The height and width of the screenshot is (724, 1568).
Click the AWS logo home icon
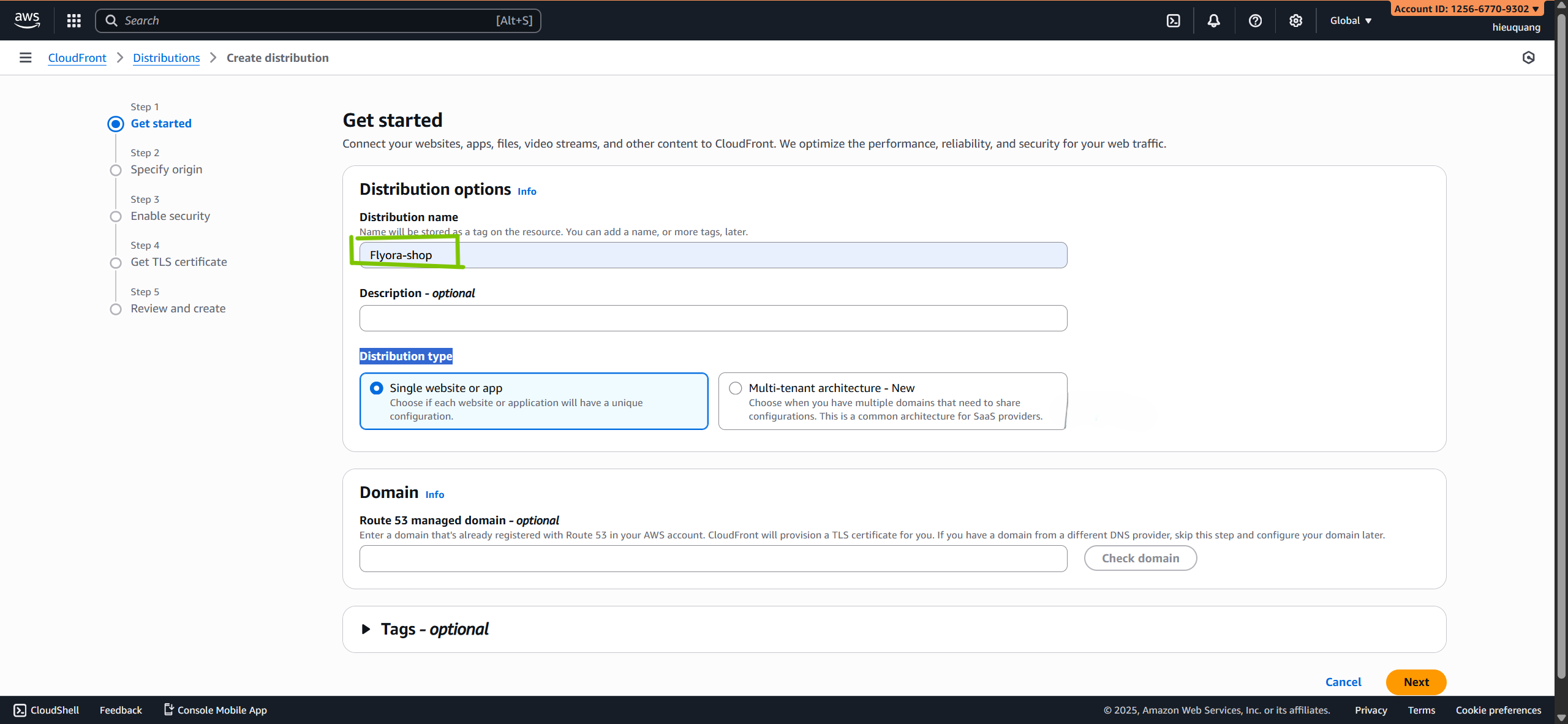point(27,20)
